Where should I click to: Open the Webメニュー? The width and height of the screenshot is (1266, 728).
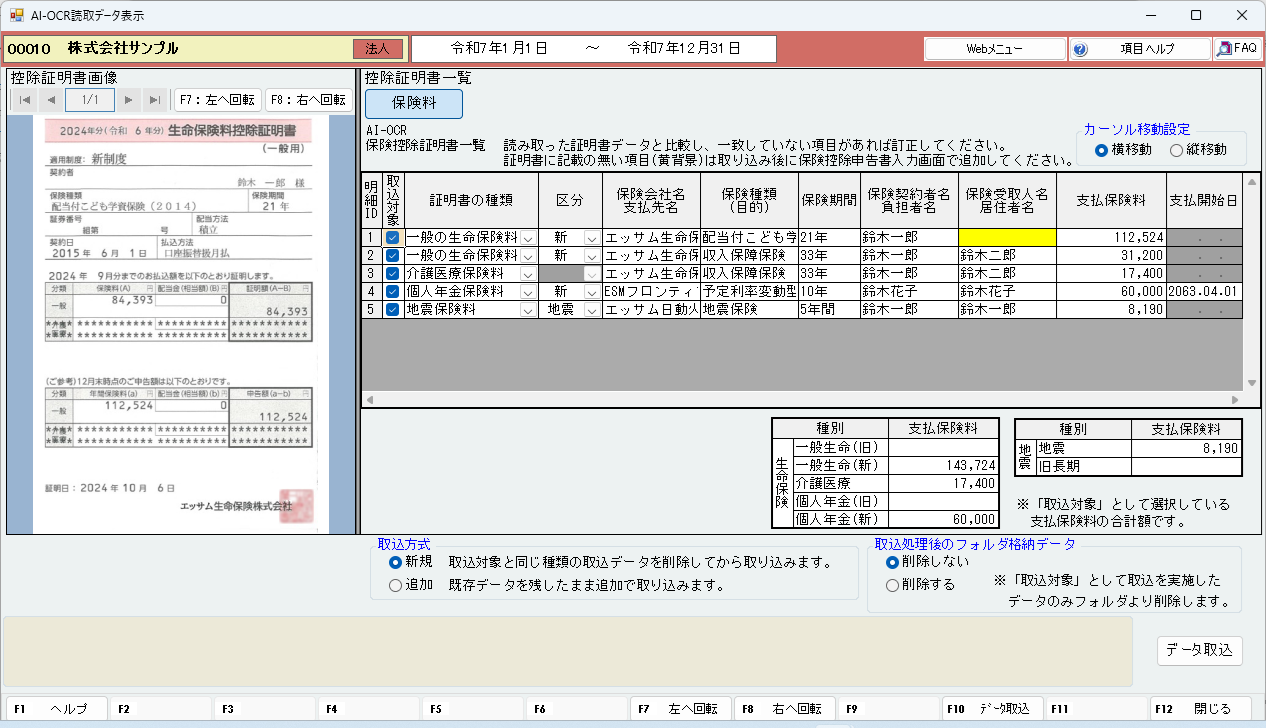(x=994, y=48)
